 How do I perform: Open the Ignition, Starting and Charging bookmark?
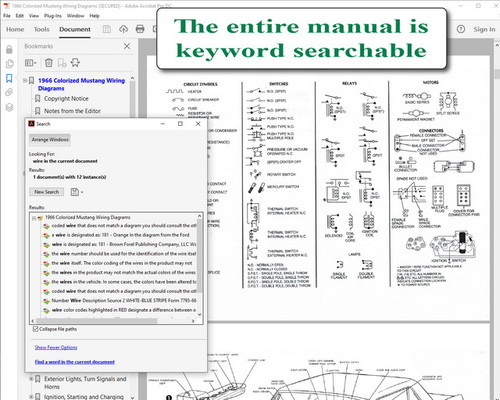coord(84,397)
